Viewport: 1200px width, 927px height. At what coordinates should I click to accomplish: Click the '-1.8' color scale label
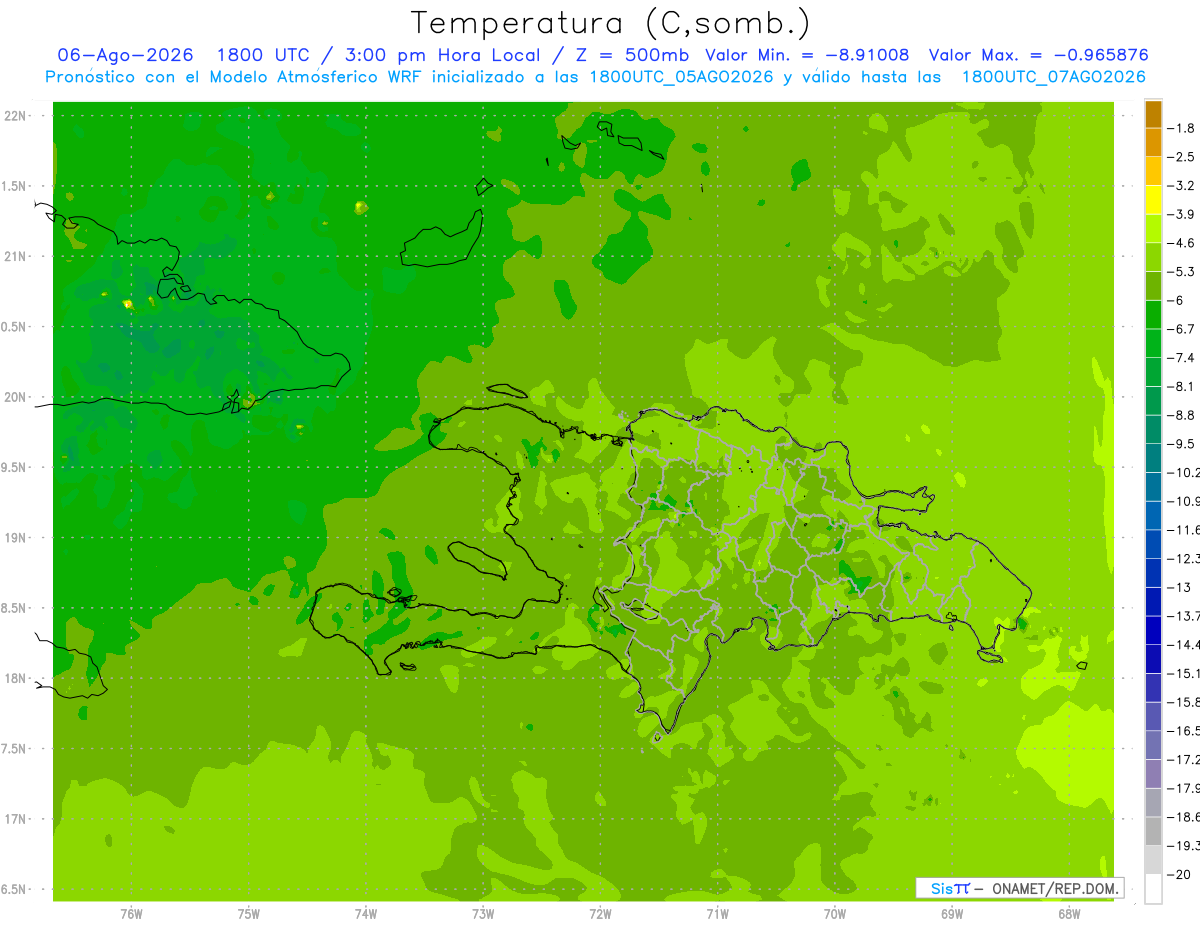pyautogui.click(x=1183, y=128)
